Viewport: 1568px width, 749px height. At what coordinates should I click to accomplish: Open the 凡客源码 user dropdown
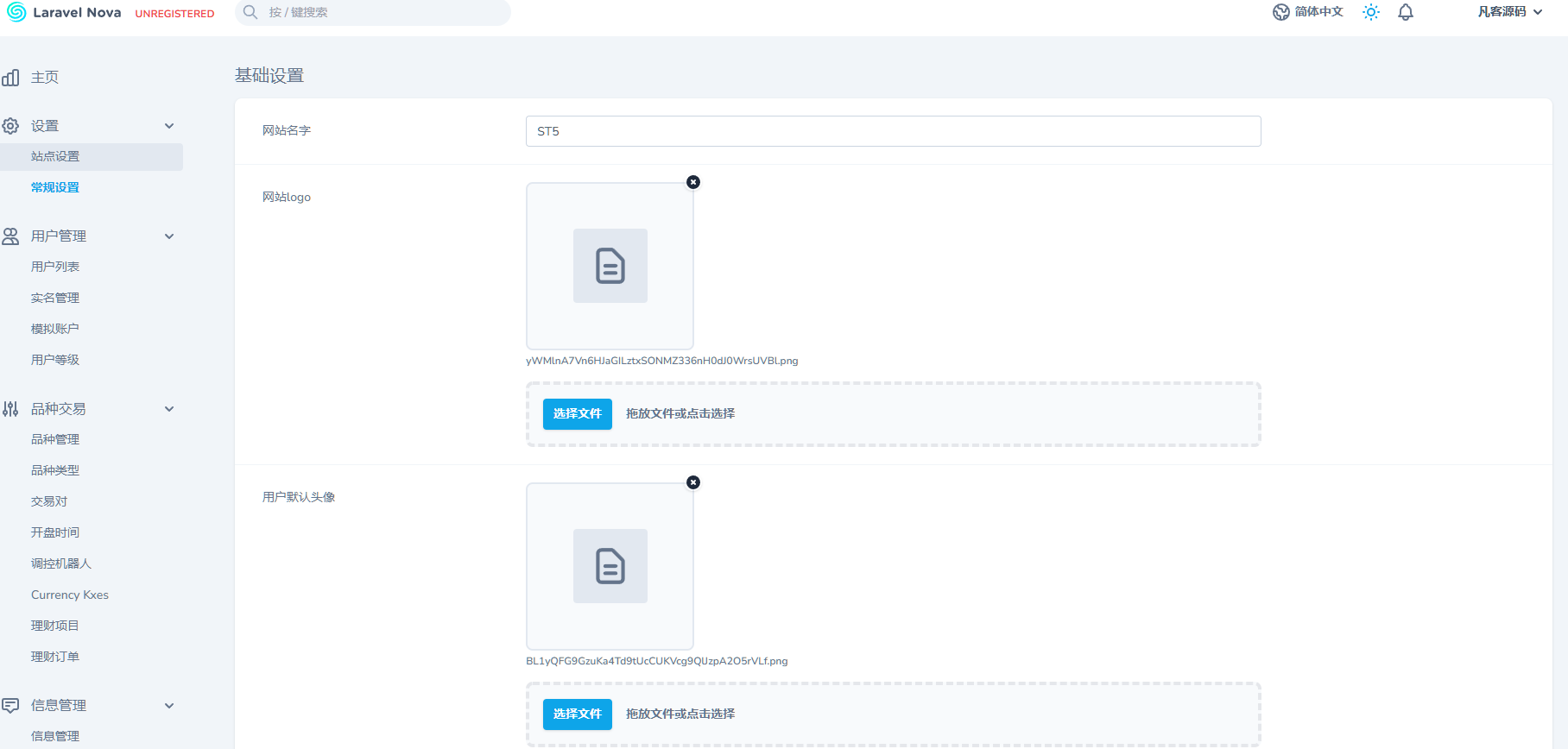[1509, 12]
